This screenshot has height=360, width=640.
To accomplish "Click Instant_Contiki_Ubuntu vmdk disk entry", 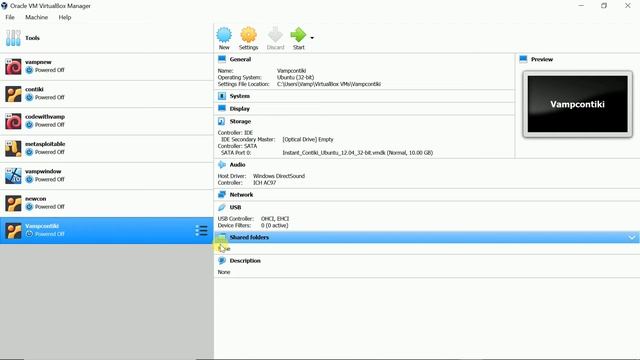I will click(358, 153).
